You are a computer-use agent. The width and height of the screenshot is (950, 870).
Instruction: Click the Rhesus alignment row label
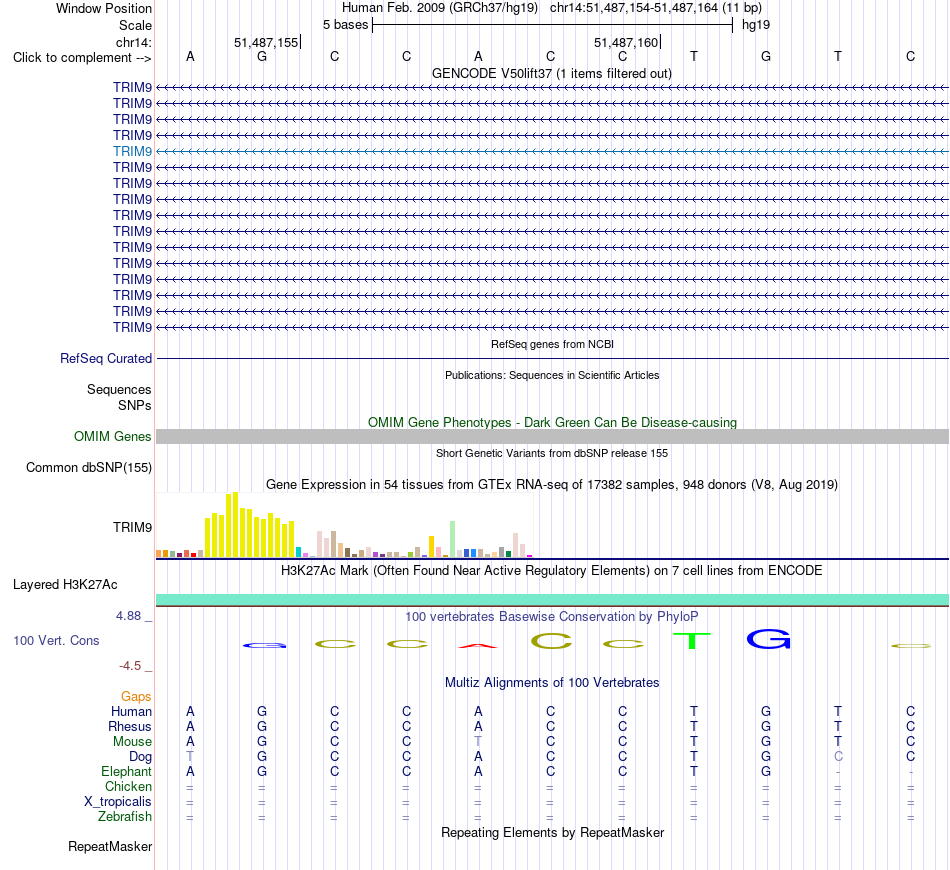tap(130, 726)
